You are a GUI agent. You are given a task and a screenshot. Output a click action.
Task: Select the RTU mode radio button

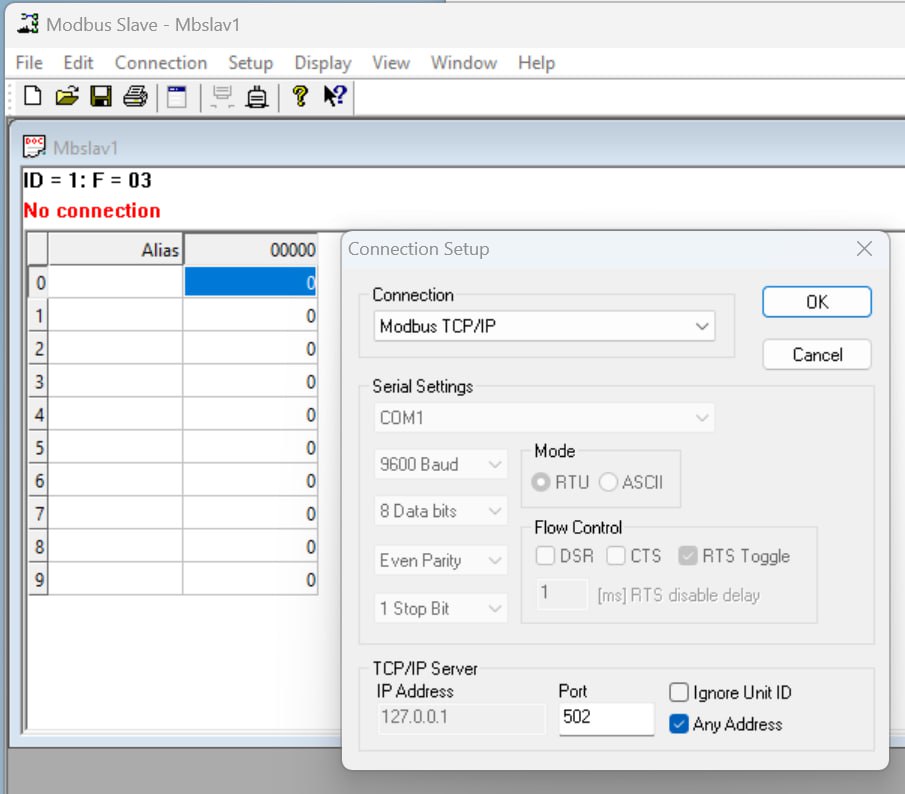pos(541,482)
